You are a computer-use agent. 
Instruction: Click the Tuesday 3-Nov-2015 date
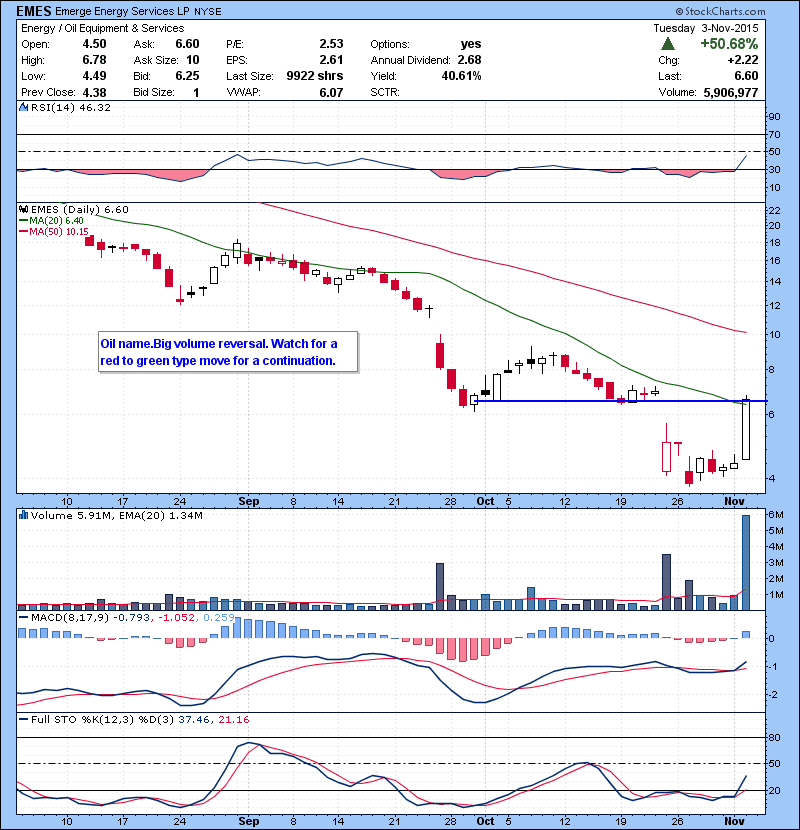pyautogui.click(x=706, y=28)
